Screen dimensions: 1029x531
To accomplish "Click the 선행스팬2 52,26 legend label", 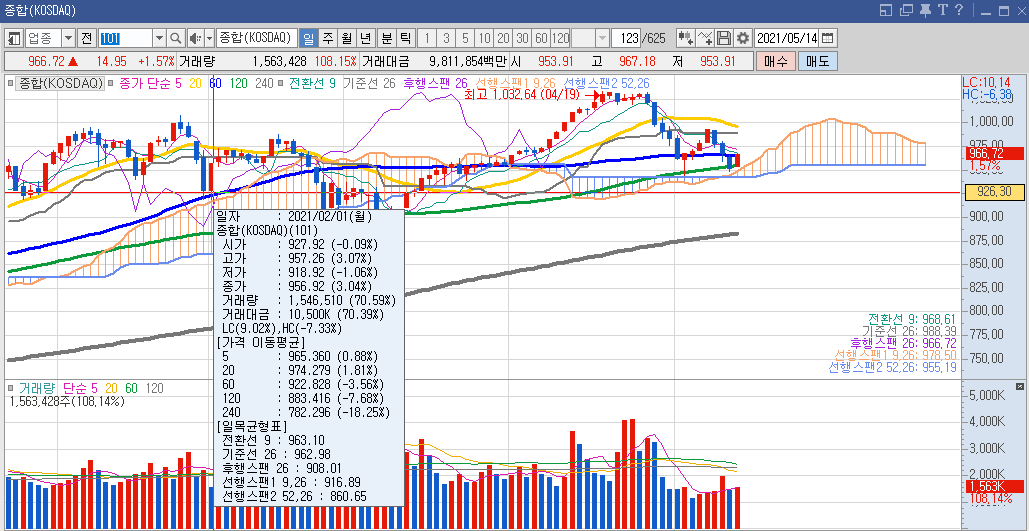I will pyautogui.click(x=607, y=83).
